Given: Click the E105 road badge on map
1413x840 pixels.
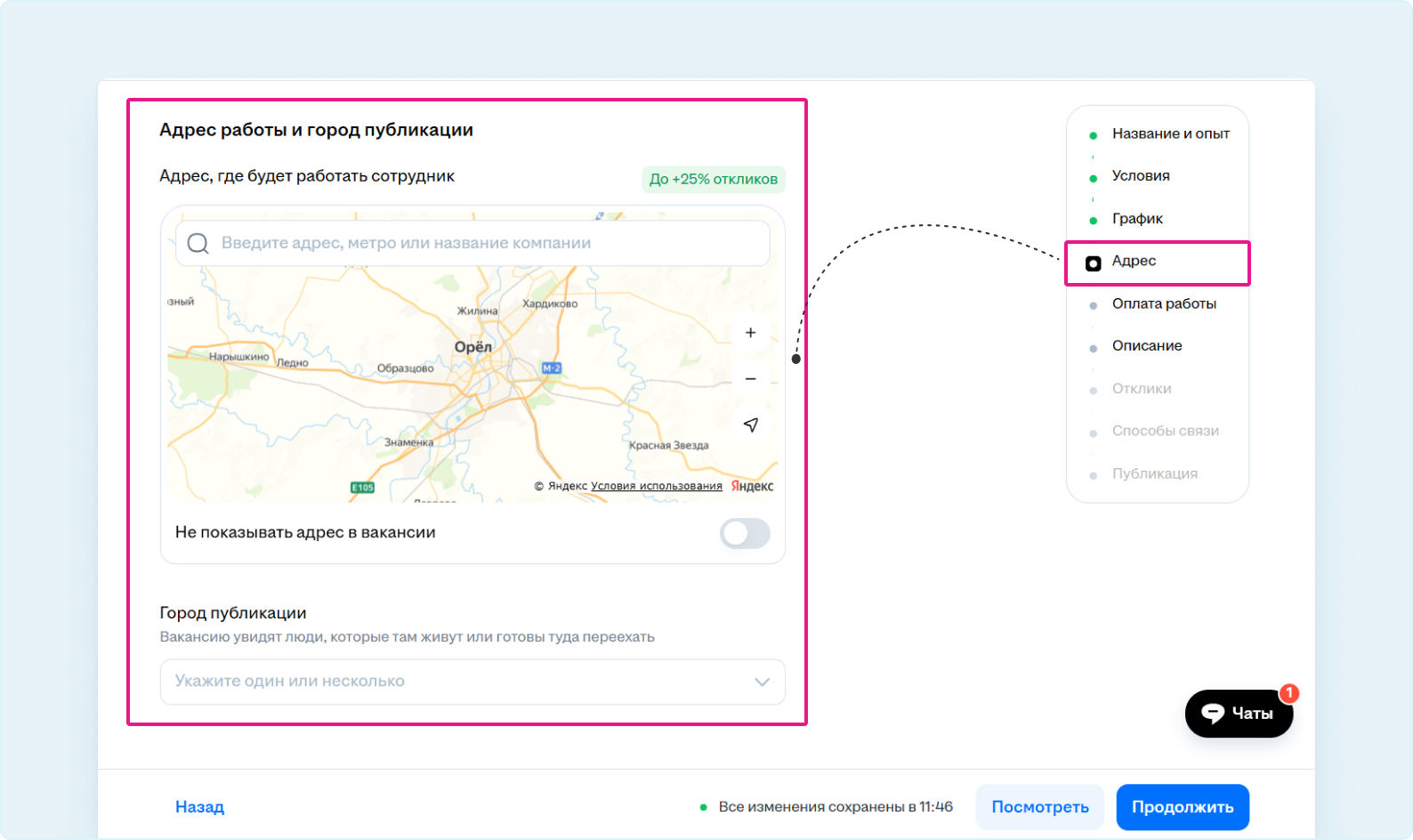Looking at the screenshot, I should click(x=362, y=488).
